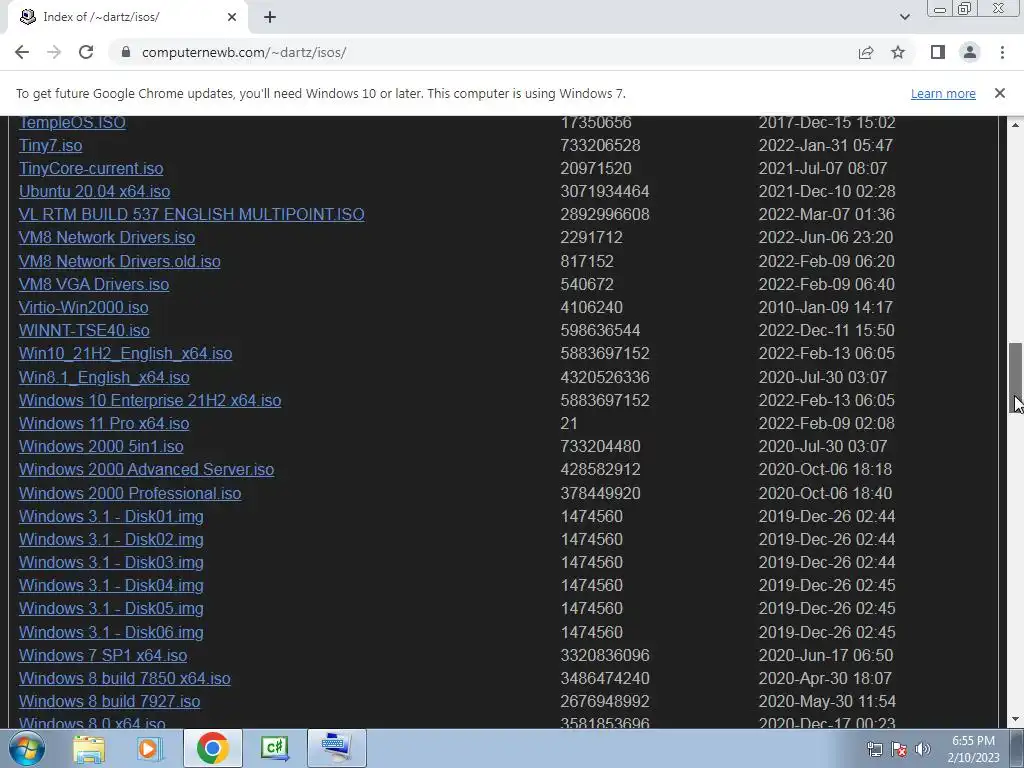Go back to the previous page
Viewport: 1024px width, 768px height.
click(22, 52)
